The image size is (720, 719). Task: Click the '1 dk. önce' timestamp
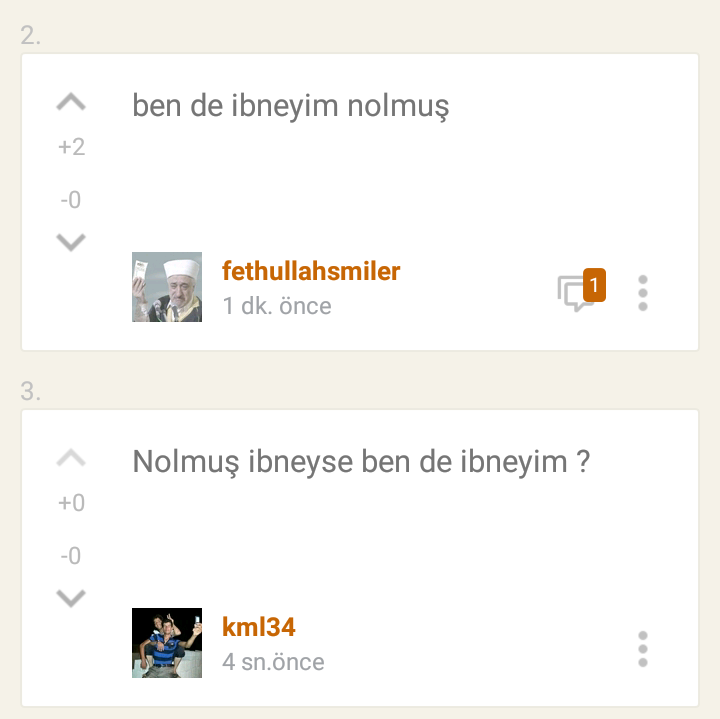[x=277, y=306]
